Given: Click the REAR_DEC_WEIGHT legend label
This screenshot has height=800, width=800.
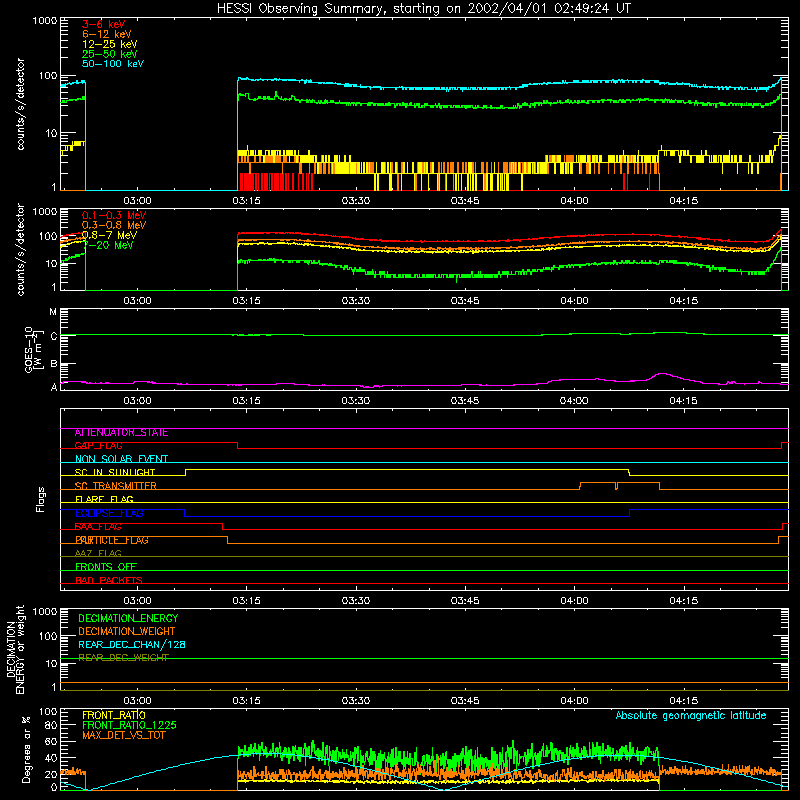Looking at the screenshot, I should pos(123,658).
